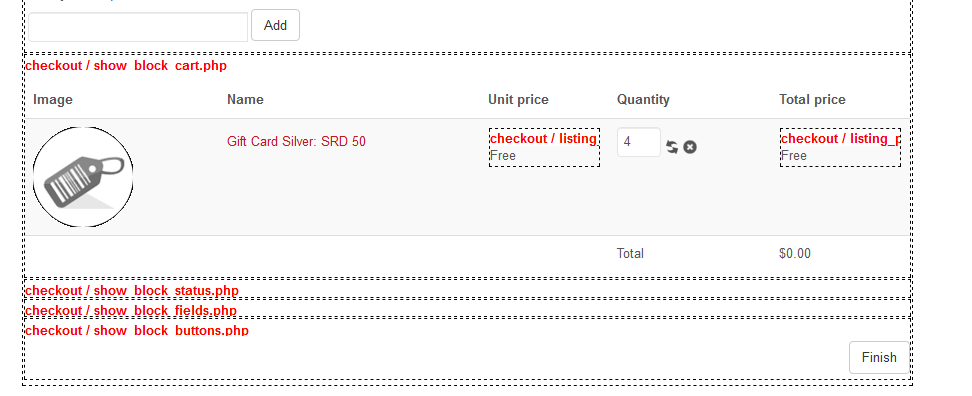This screenshot has height=396, width=972.
Task: Open the Gift Card Silver: SRD 50 link
Action: 296,141
